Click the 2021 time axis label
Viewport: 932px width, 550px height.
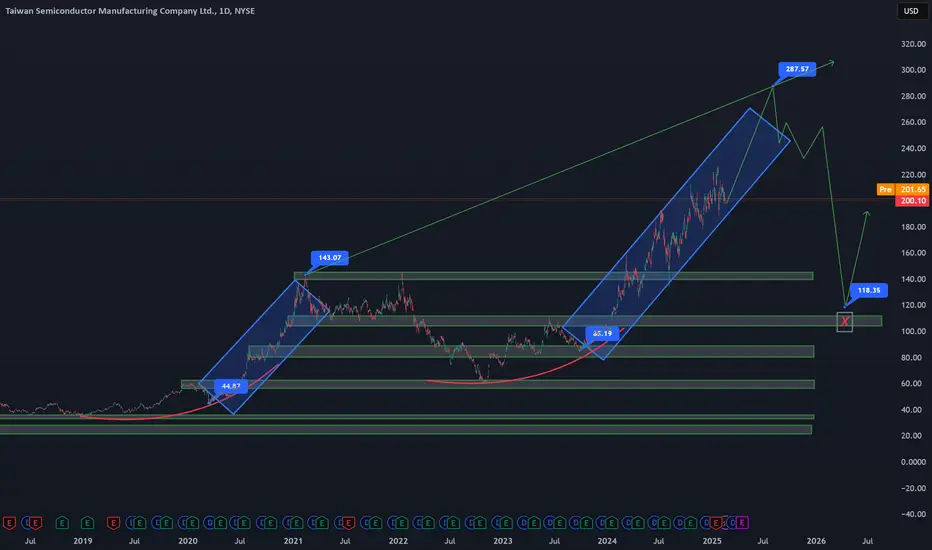tap(293, 541)
